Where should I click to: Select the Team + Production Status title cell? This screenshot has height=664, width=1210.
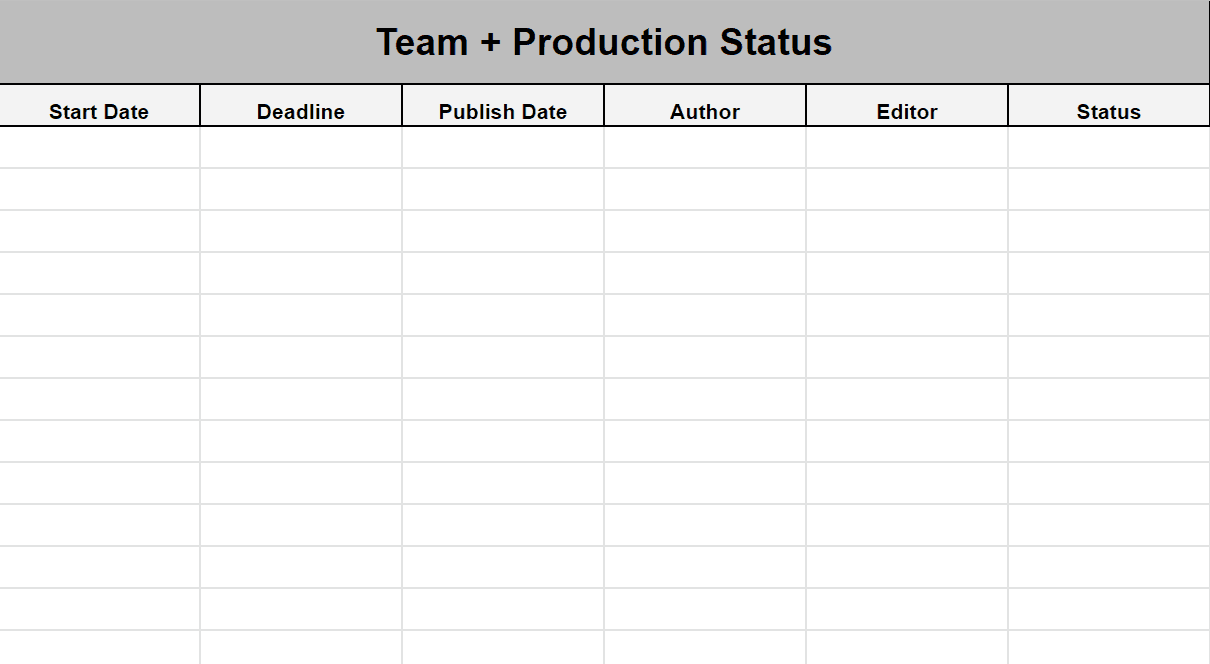(x=604, y=42)
